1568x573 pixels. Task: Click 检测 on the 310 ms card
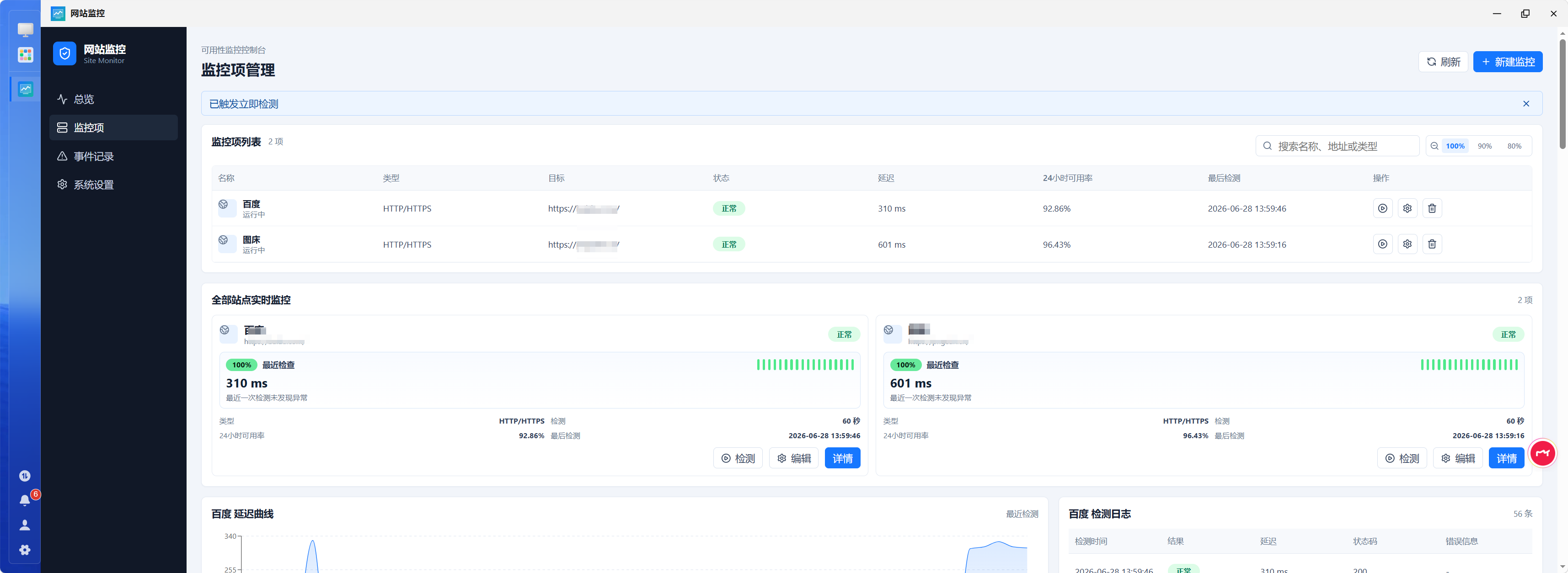tap(738, 458)
